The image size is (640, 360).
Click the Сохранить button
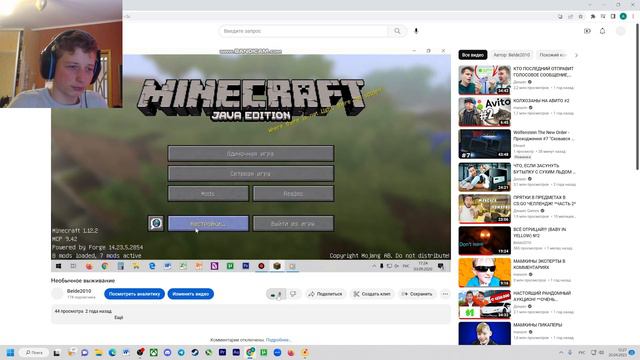pos(417,294)
